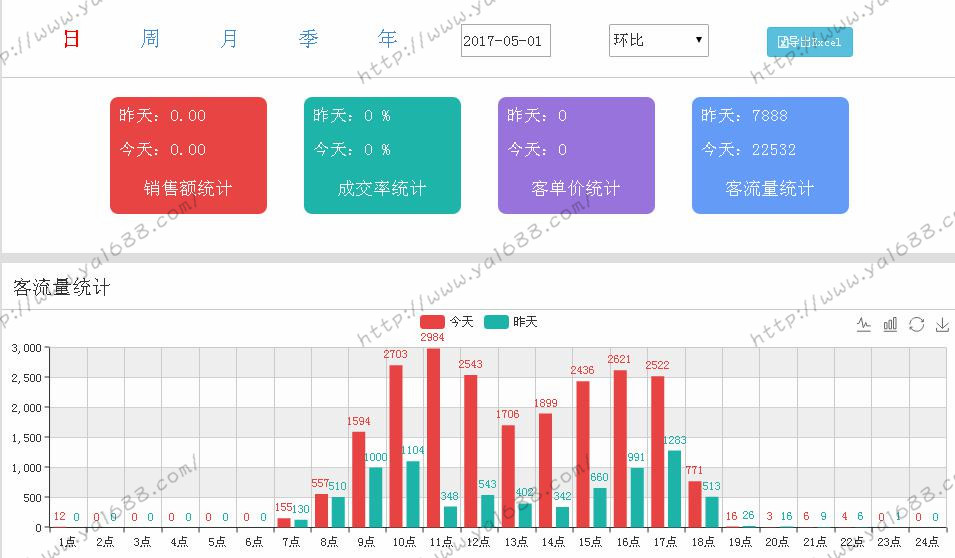
Task: Click the save chart as image icon
Action: click(x=942, y=324)
